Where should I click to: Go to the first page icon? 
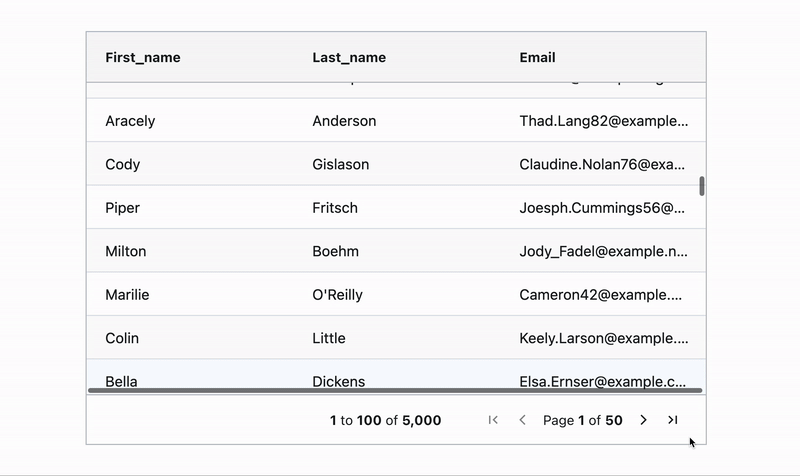(x=493, y=420)
